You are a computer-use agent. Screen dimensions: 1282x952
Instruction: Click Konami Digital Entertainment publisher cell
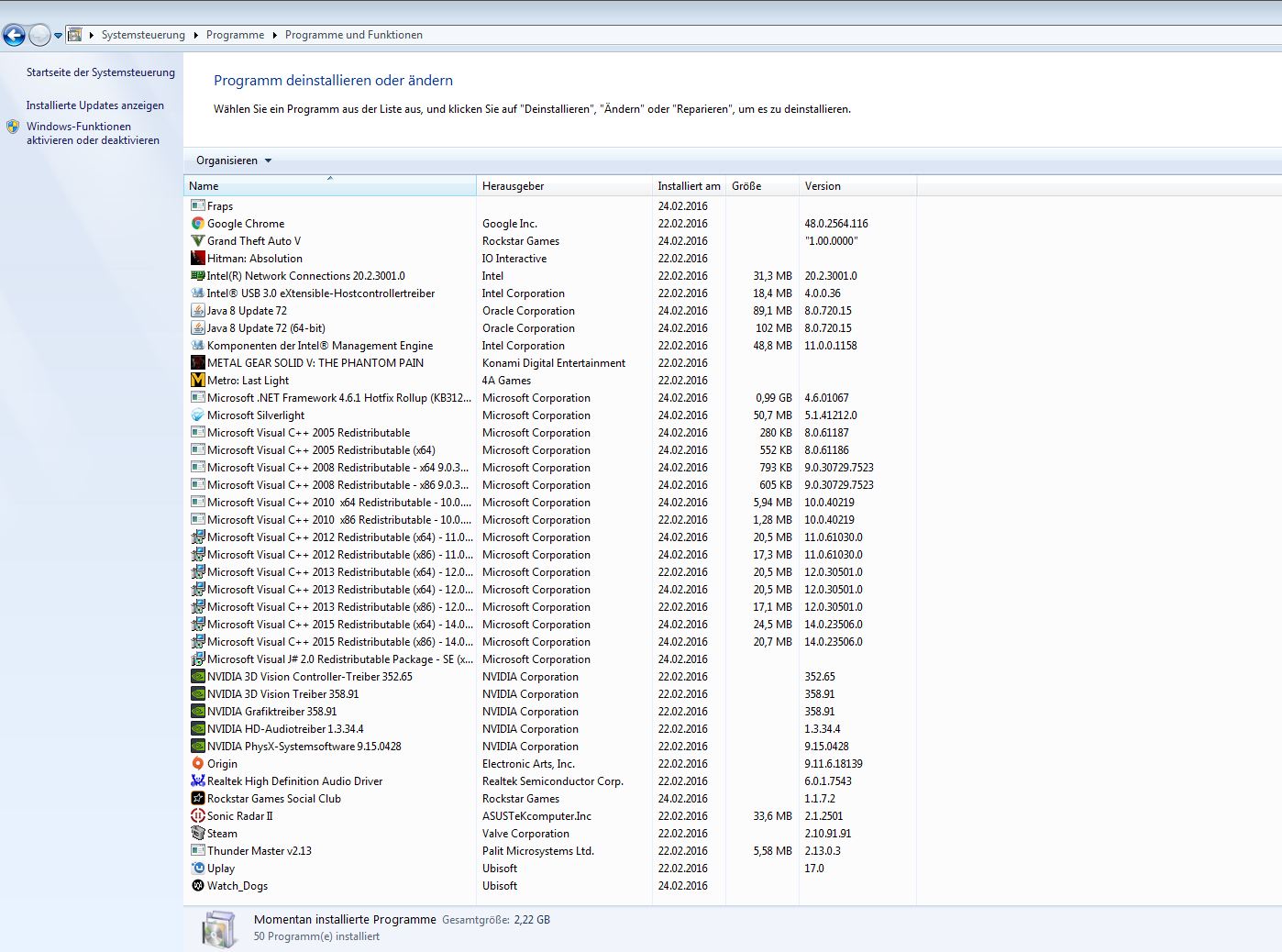[554, 362]
